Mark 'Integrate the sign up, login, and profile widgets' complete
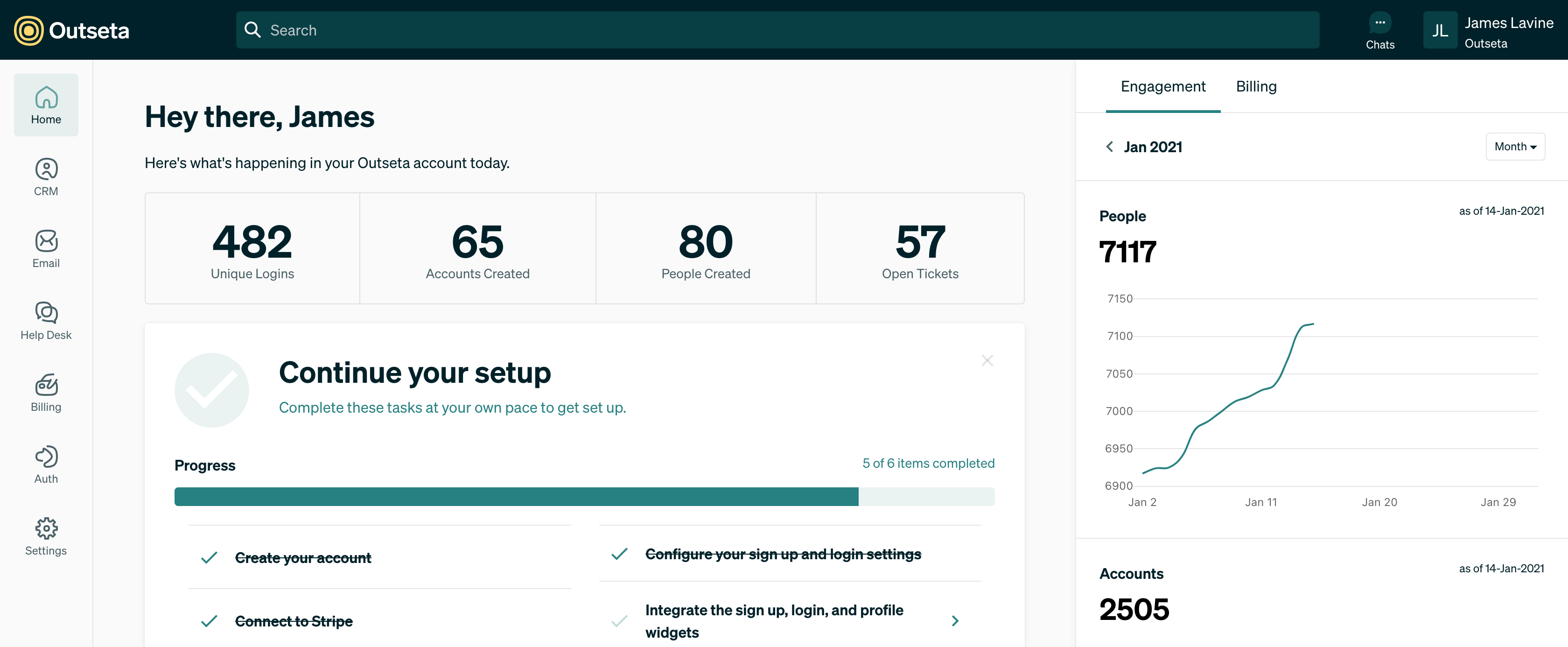The height and width of the screenshot is (647, 1568). coord(620,621)
